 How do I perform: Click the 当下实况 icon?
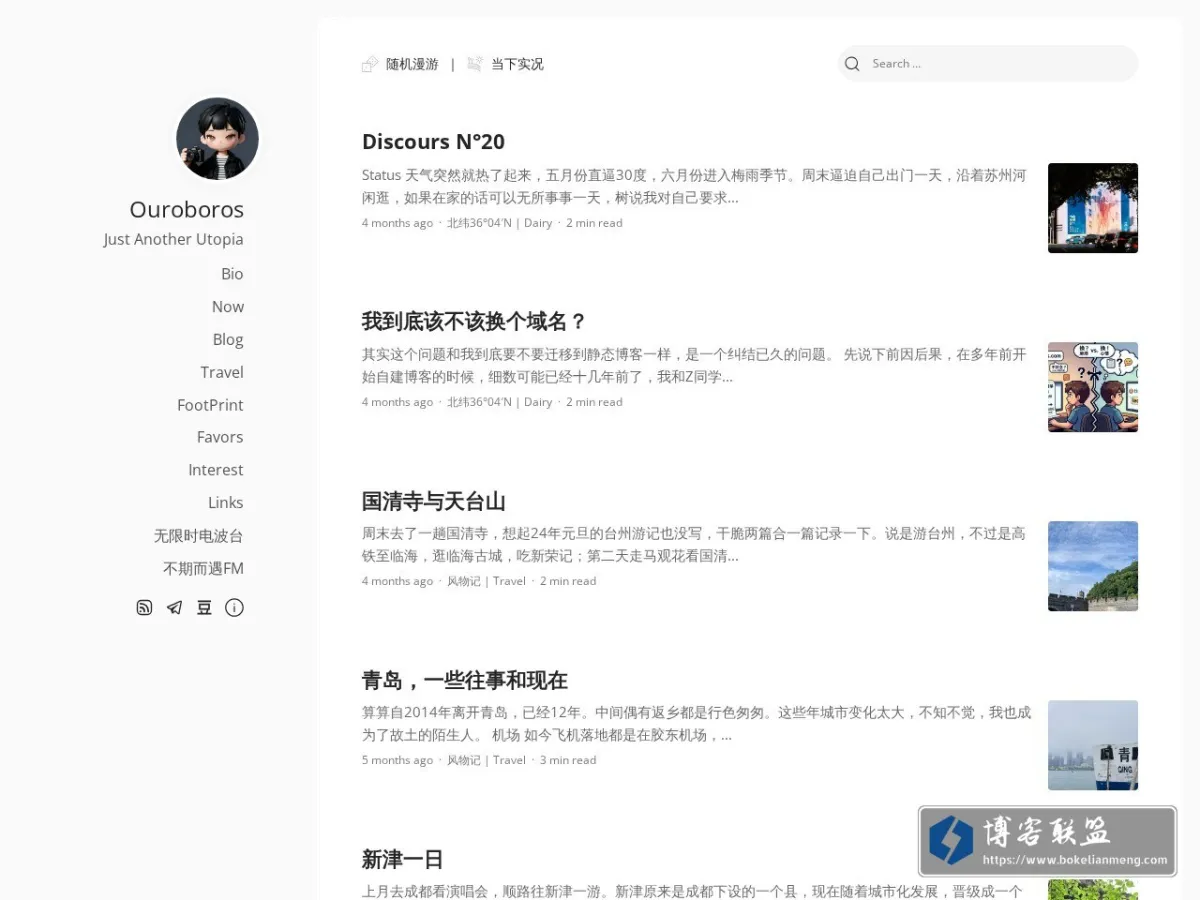(x=475, y=64)
